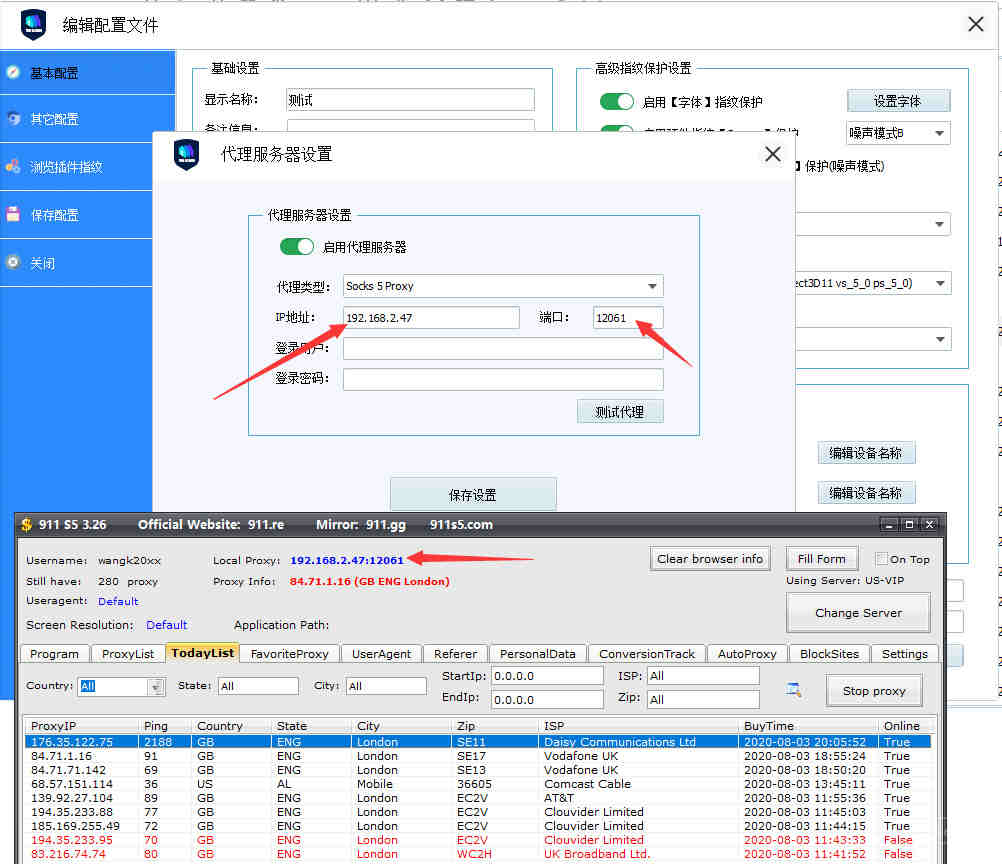Minimize the 911 S5 window
Viewport: 1002px width, 864px height.
888,525
